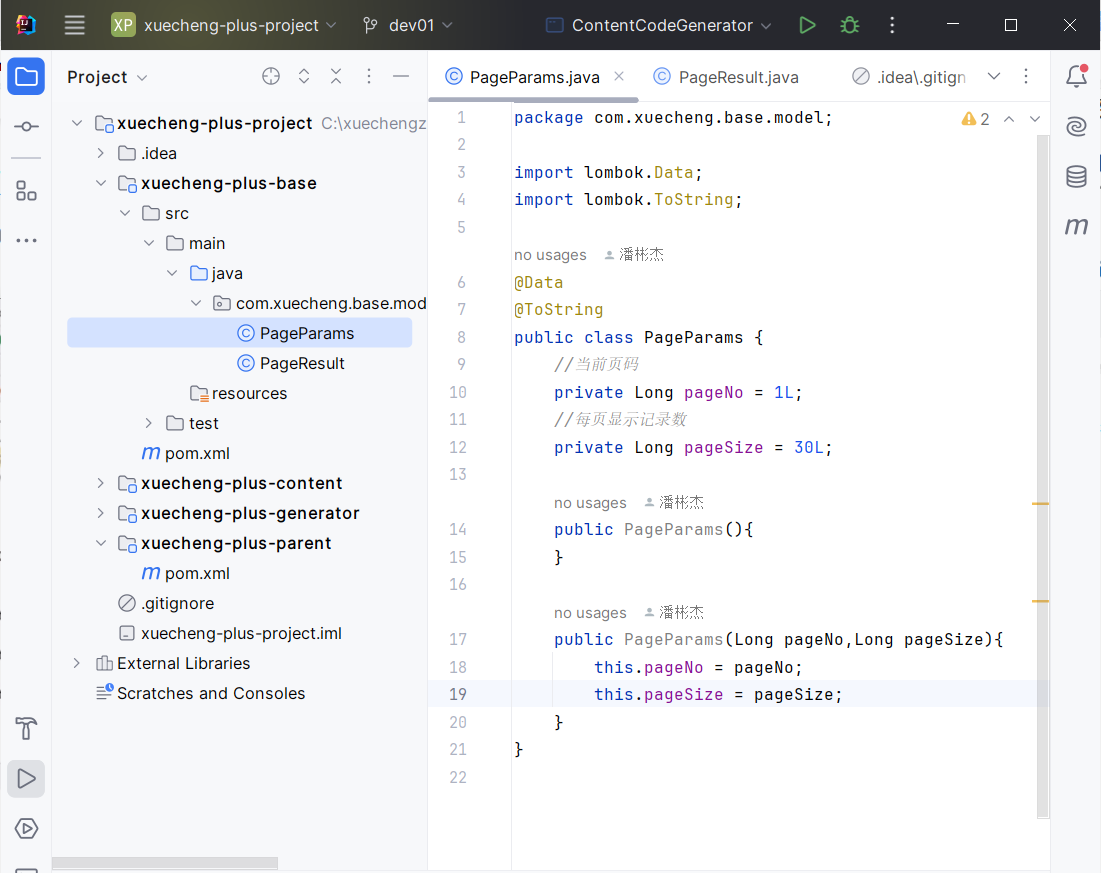Expand External Libraries
The image size is (1101, 873).
[77, 664]
